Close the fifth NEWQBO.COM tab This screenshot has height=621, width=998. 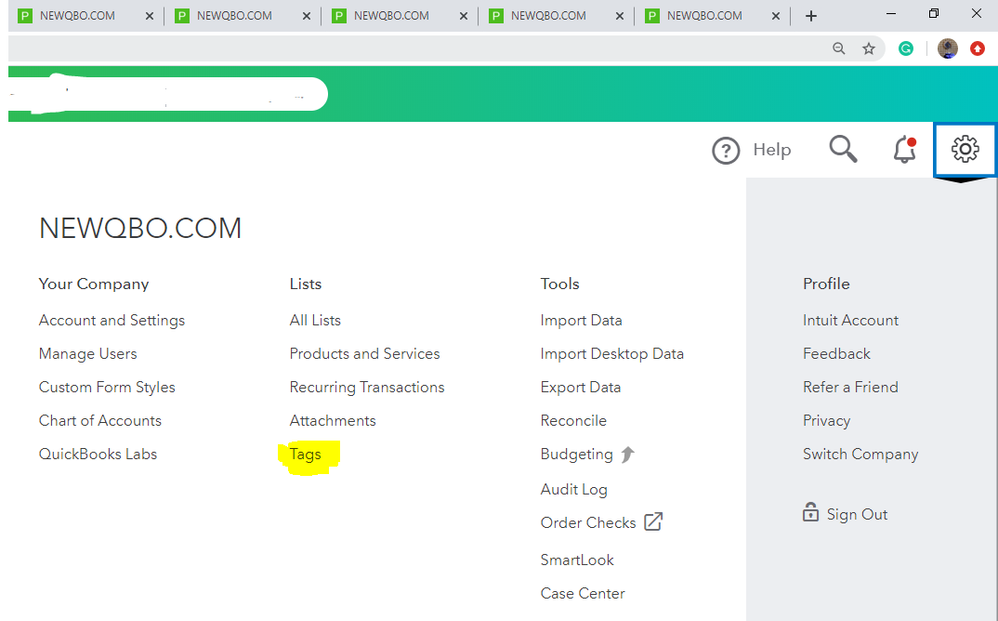776,16
